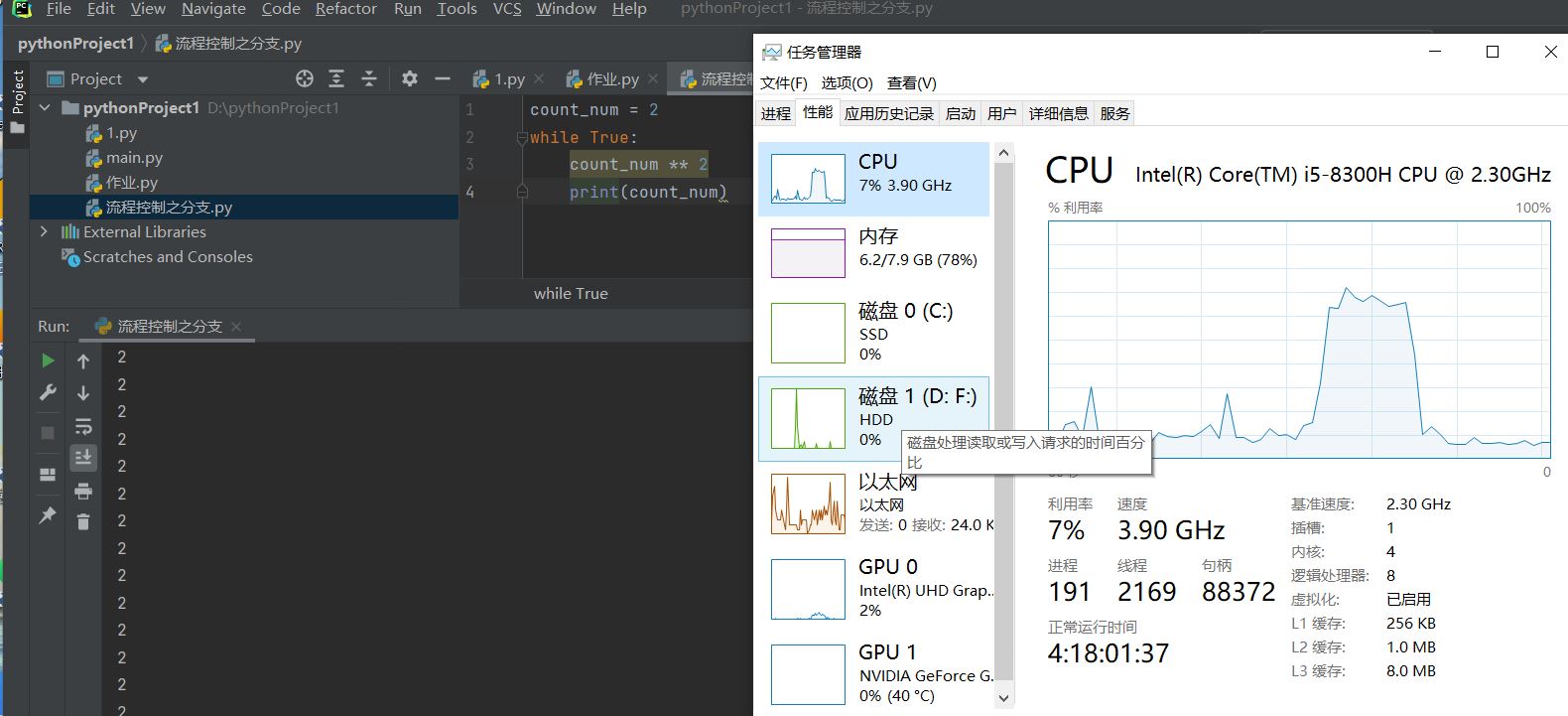Click Collapse All in Project panel toolbar
Screen dimensions: 1568x716
click(x=369, y=78)
